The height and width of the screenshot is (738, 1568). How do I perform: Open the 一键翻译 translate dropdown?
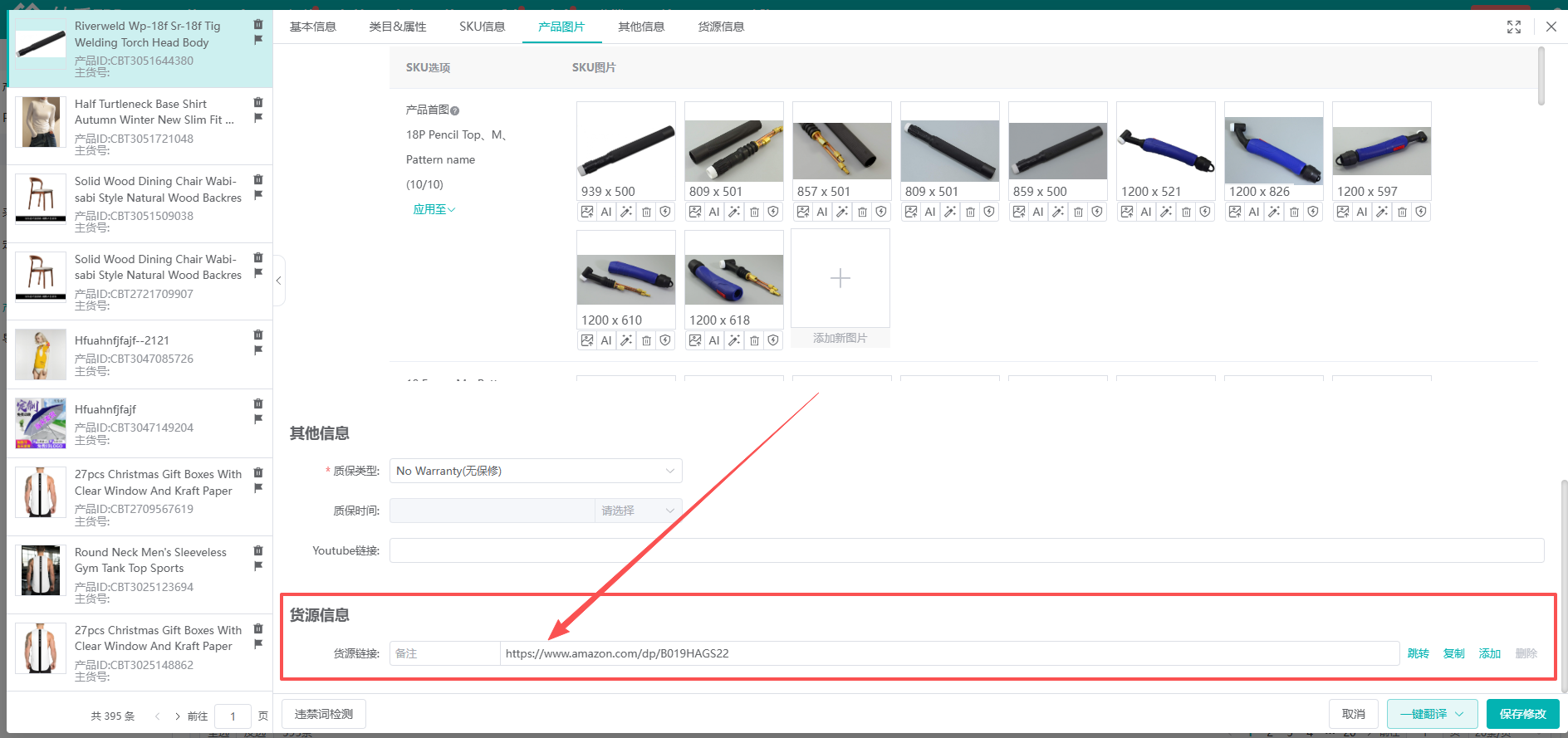(1432, 714)
